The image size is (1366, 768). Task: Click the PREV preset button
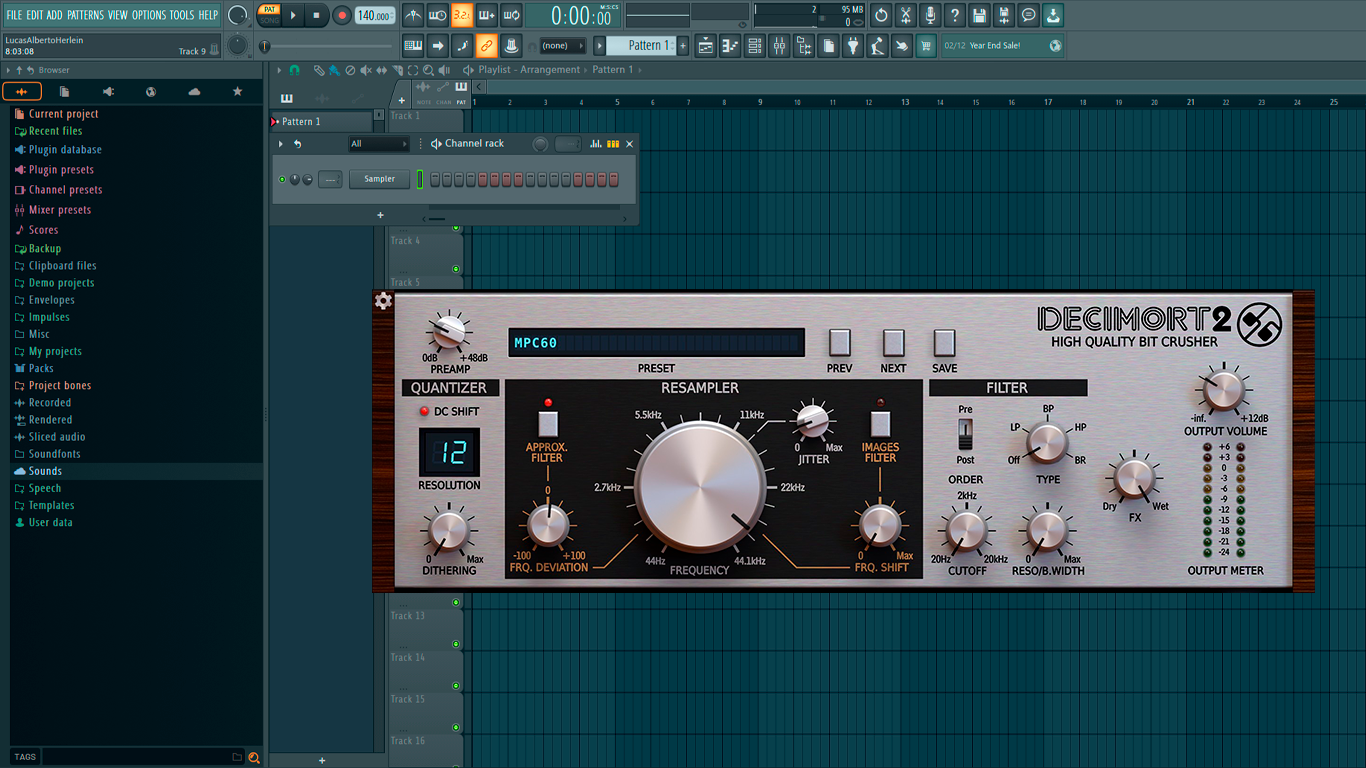(839, 343)
